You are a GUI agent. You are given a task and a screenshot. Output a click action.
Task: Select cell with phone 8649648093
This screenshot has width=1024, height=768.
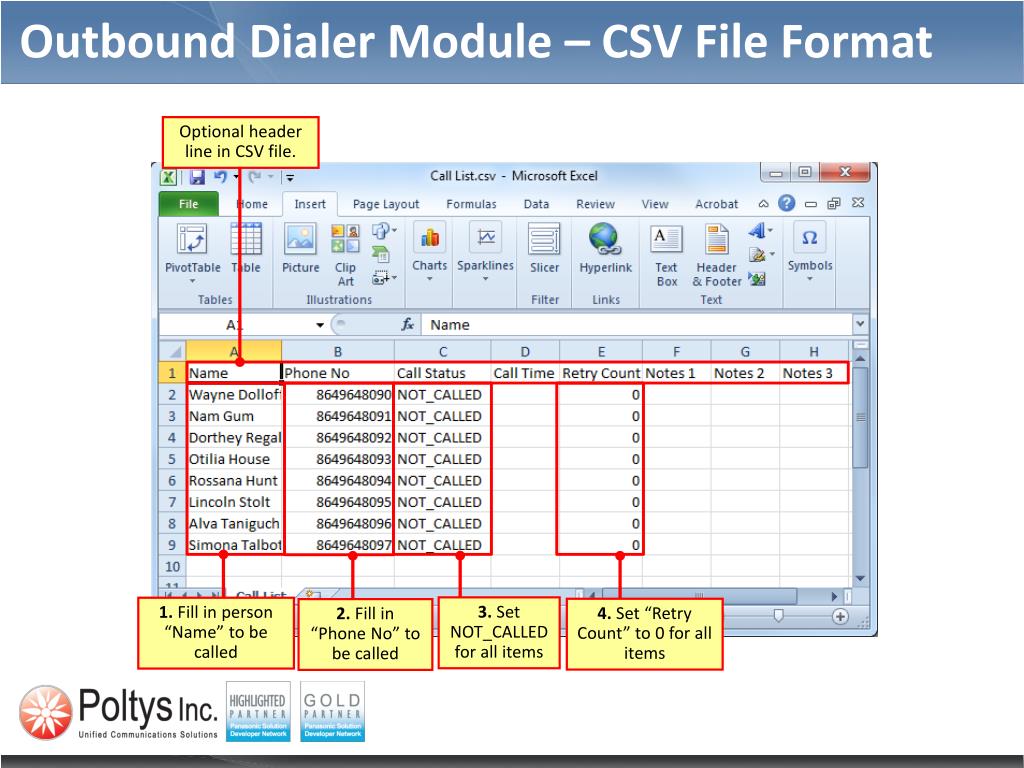pyautogui.click(x=338, y=459)
